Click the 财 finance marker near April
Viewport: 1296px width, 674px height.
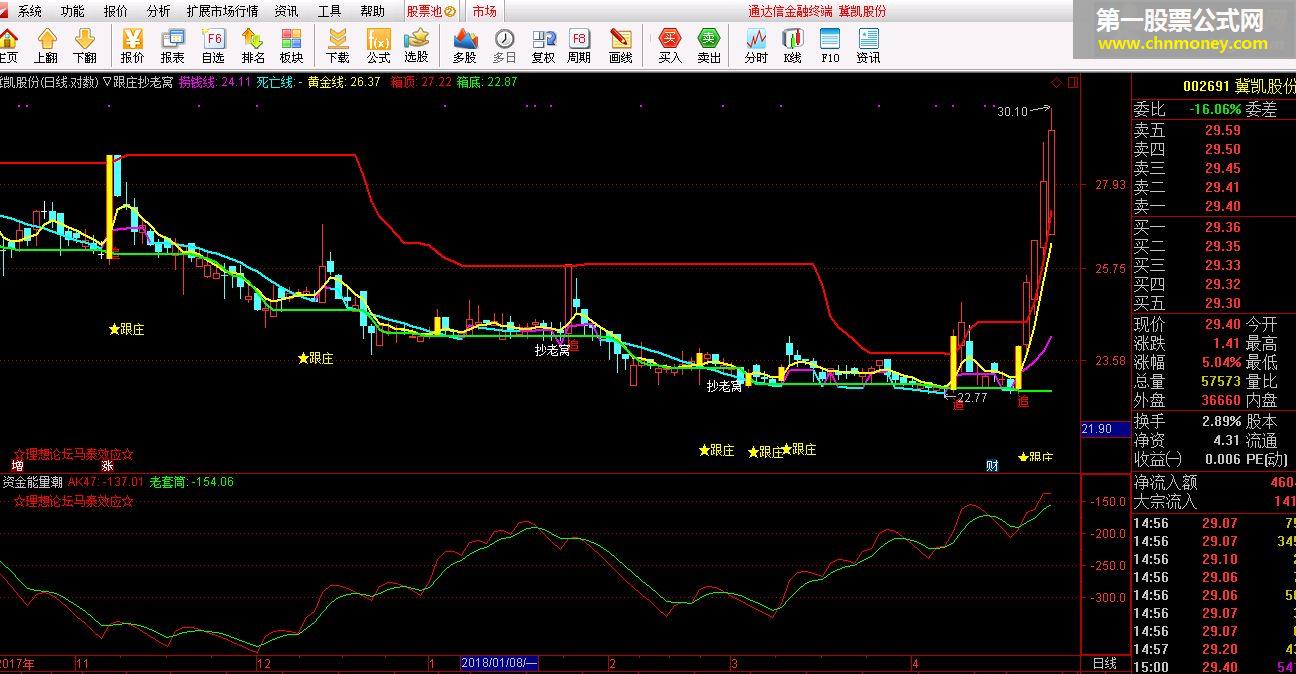pos(992,465)
